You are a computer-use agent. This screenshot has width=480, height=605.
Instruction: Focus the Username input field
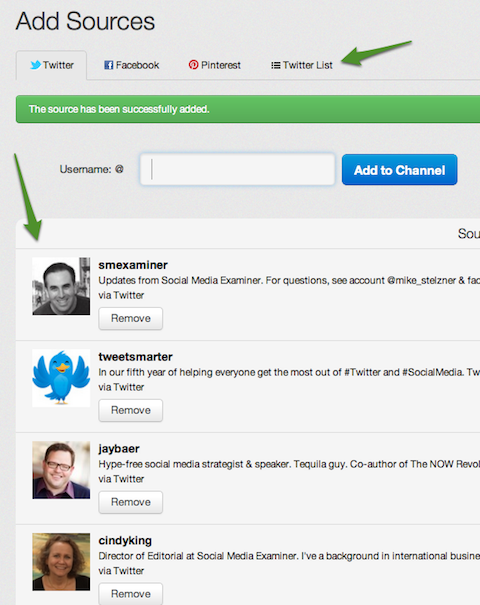click(x=237, y=169)
